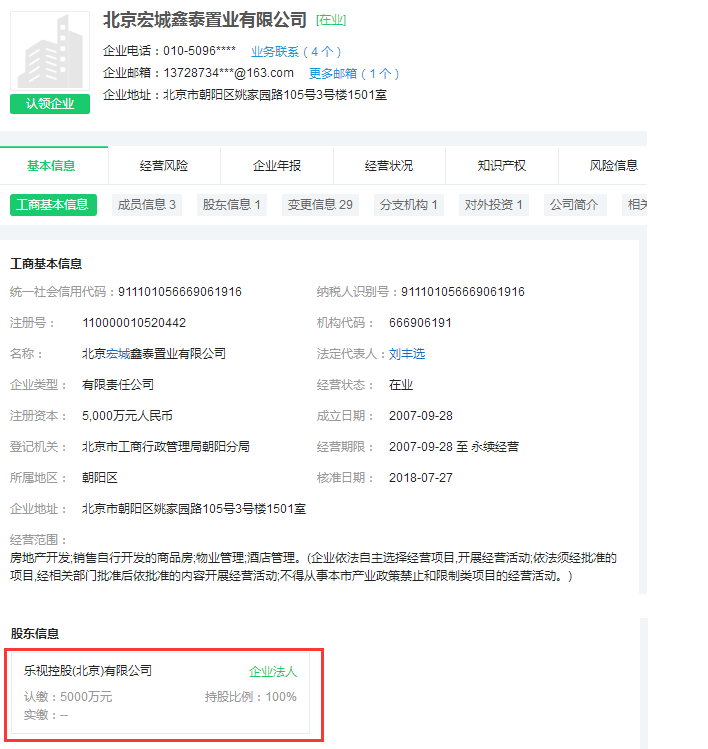The height and width of the screenshot is (749, 708).
Task: Jump to 对外投资 1 section
Action: tap(493, 205)
